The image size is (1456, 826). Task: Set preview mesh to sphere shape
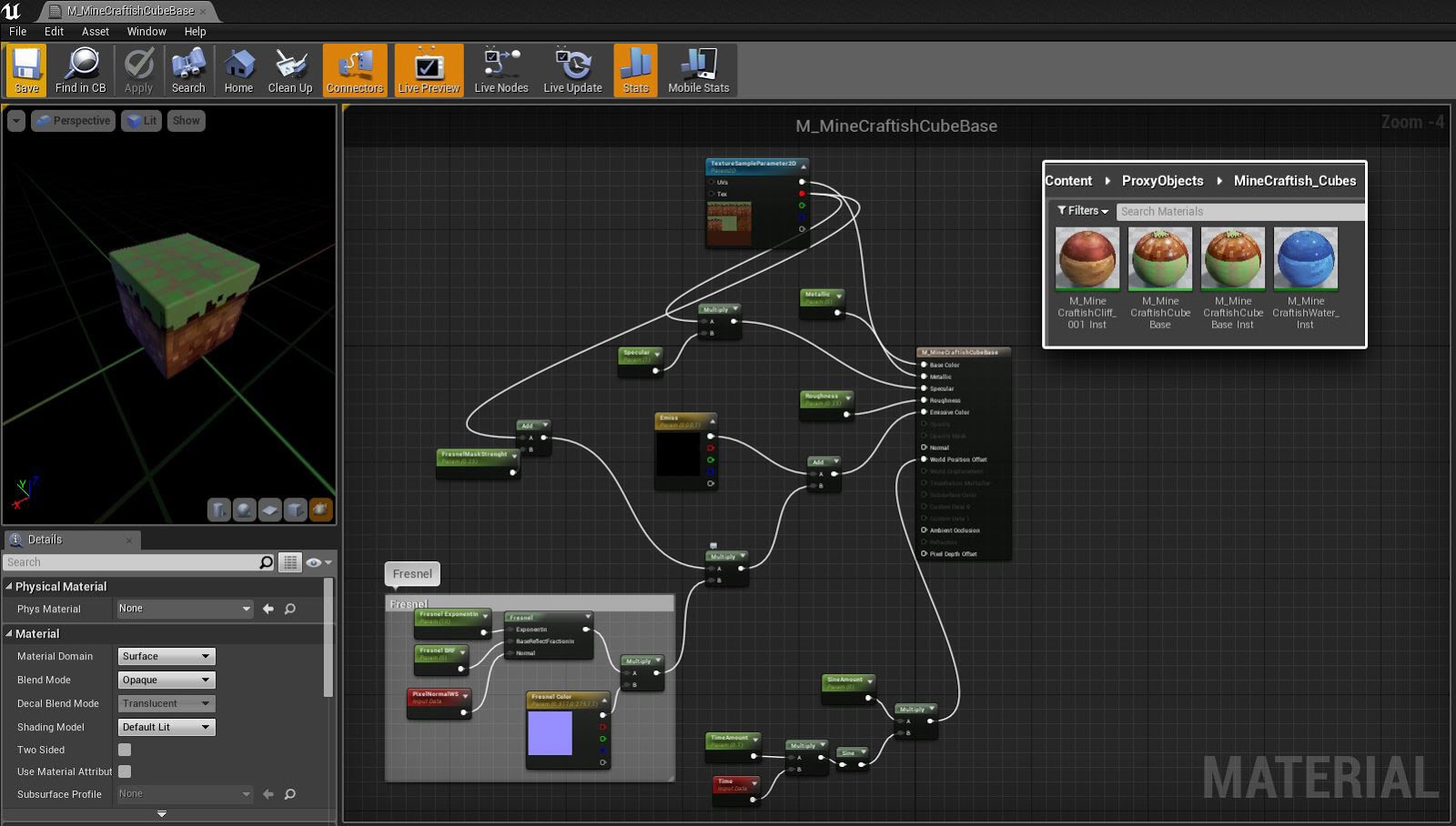pos(245,509)
